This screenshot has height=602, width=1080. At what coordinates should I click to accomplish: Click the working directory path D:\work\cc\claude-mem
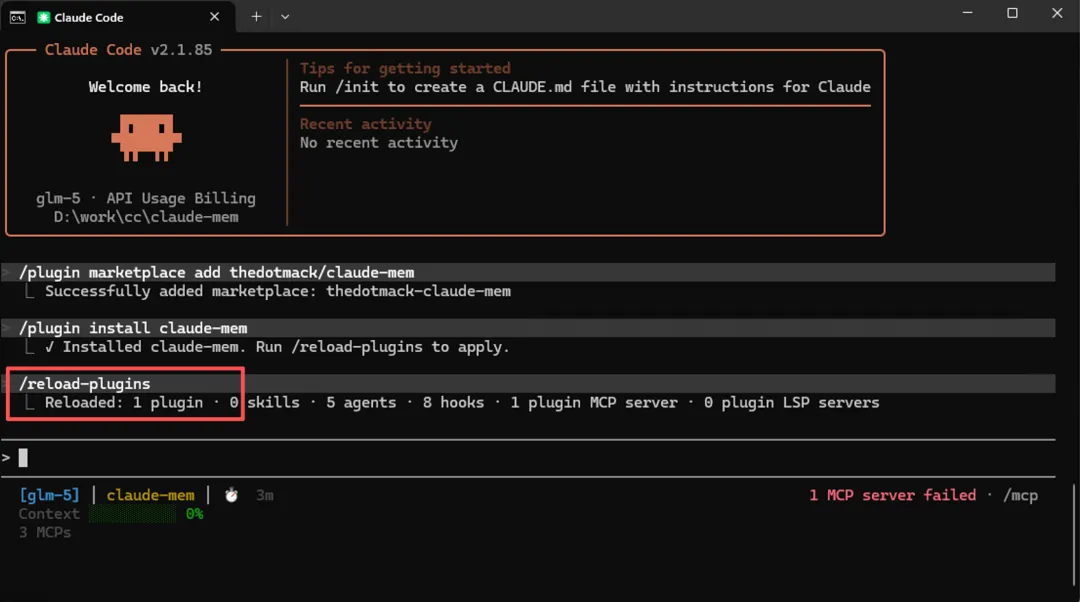pyautogui.click(x=146, y=217)
